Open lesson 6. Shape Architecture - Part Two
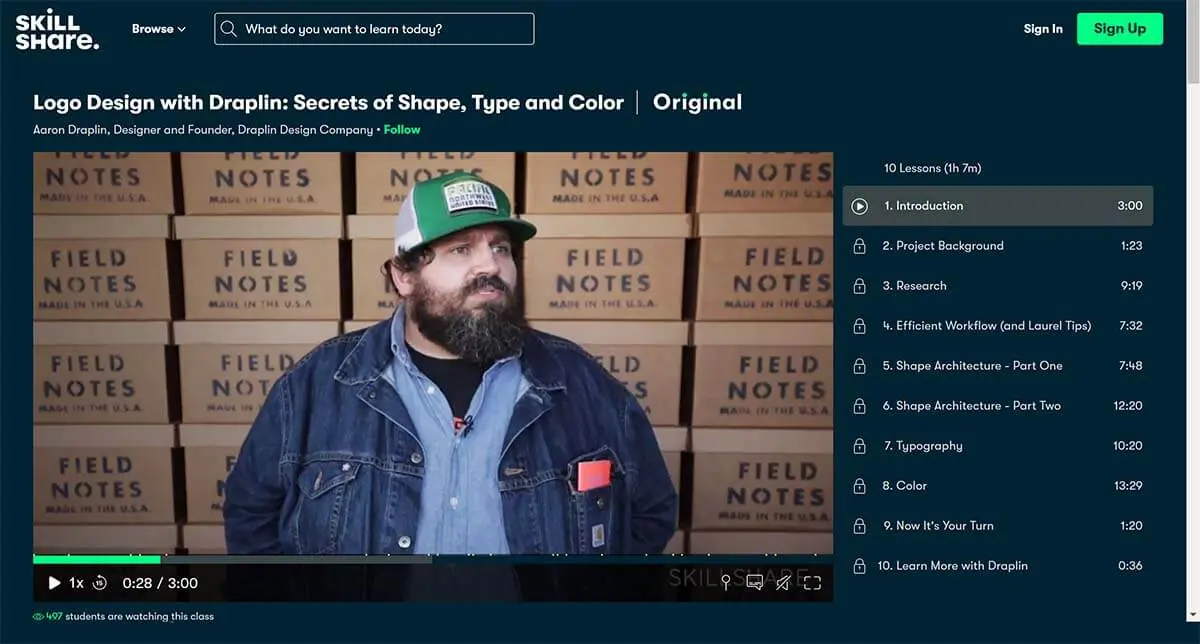This screenshot has height=644, width=1200. pyautogui.click(x=998, y=406)
